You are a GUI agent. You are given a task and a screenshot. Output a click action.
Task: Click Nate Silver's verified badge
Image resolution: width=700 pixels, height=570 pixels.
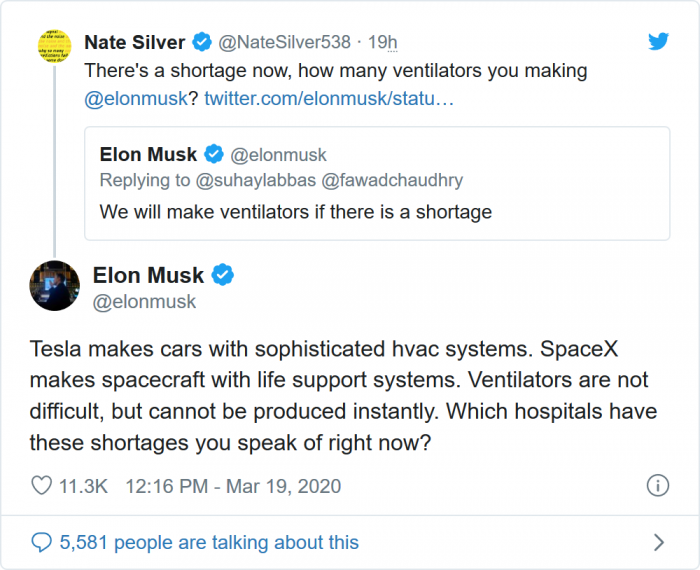[x=202, y=42]
